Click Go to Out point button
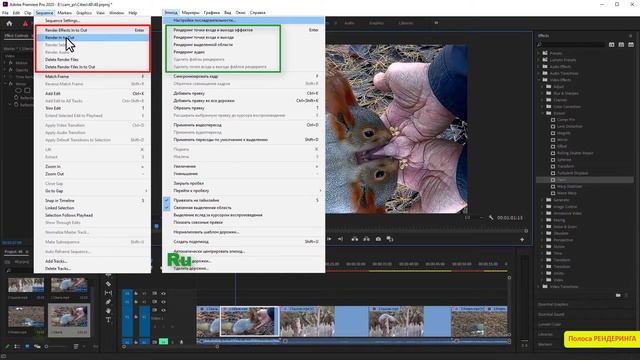 340,239
